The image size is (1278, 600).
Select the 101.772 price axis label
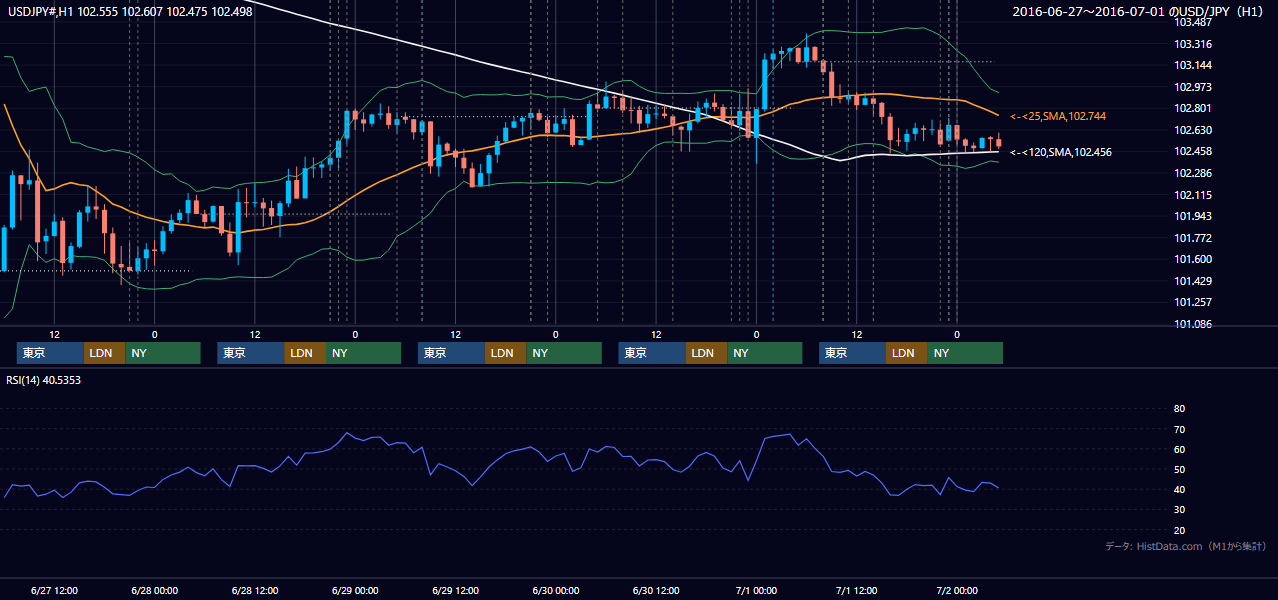click(x=1193, y=238)
